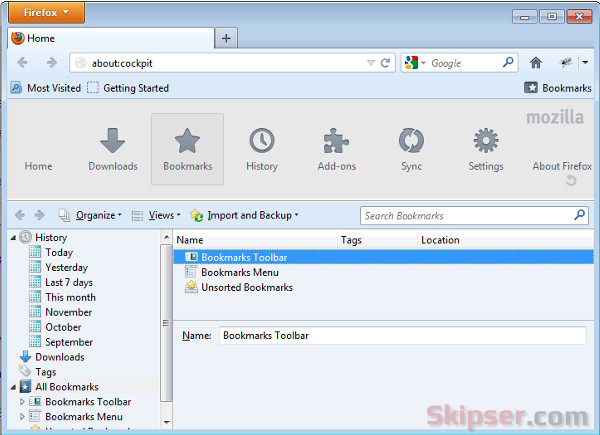Select Unsorted Bookmarks row in list
Screen dimensions: 600x435
383,287
